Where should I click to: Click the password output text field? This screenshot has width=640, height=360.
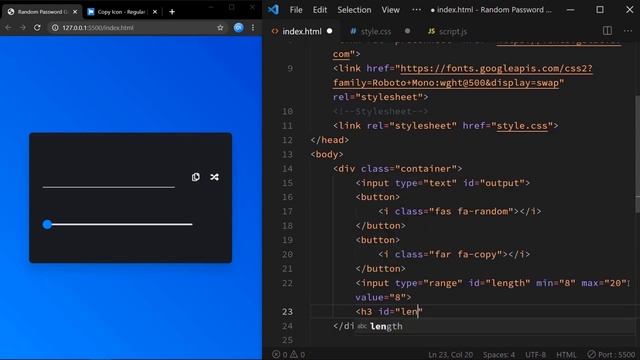point(109,178)
